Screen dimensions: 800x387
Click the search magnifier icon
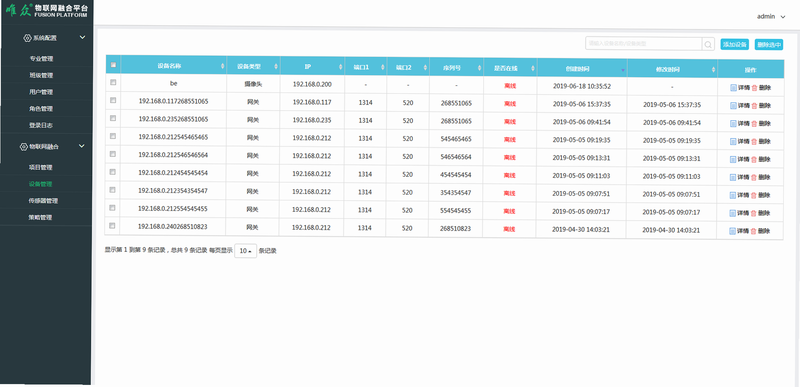708,44
